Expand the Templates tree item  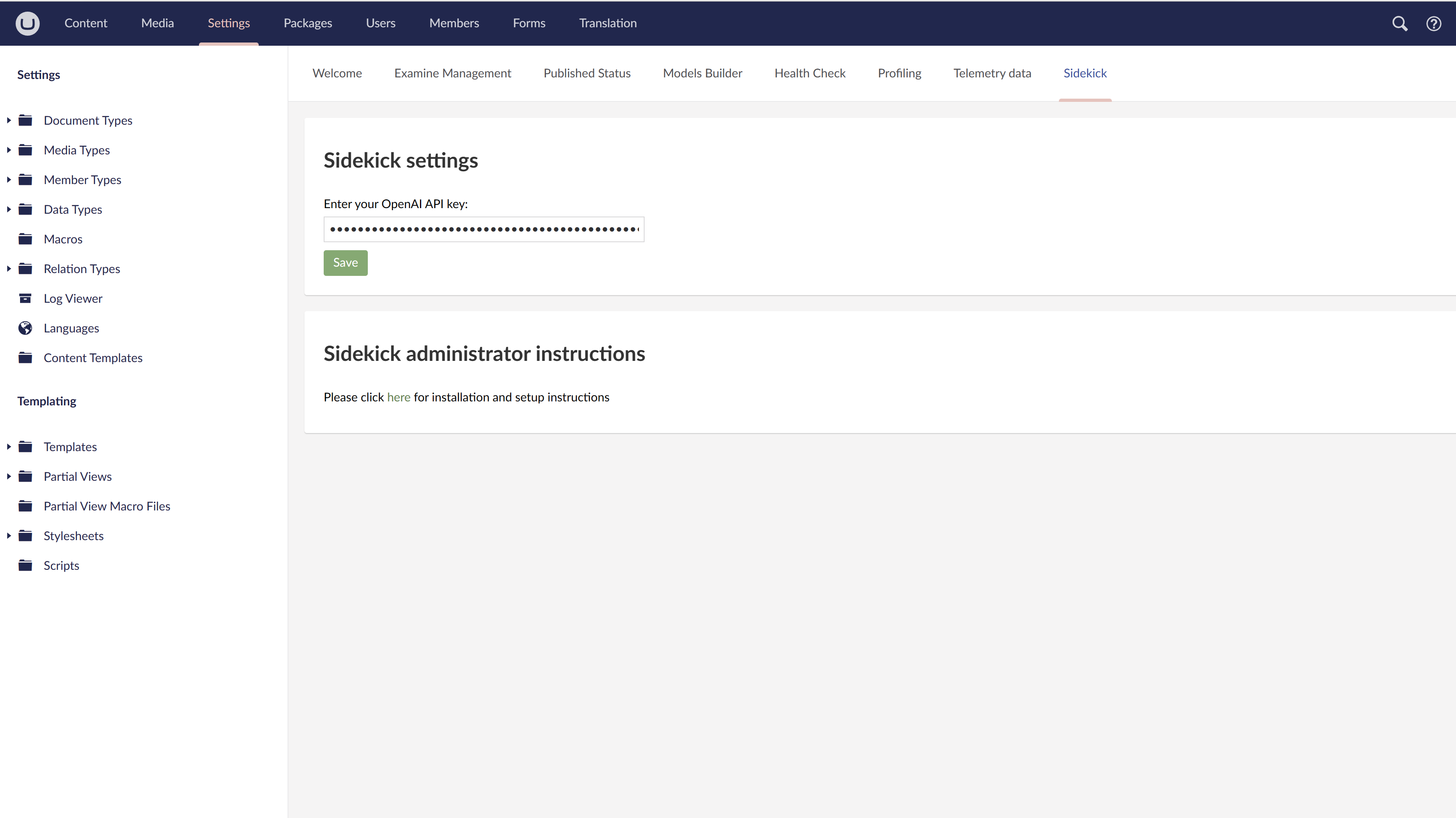click(x=8, y=446)
